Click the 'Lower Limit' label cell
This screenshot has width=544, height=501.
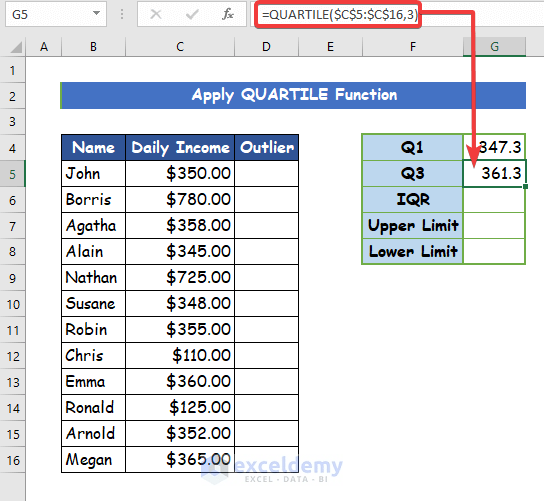(413, 252)
